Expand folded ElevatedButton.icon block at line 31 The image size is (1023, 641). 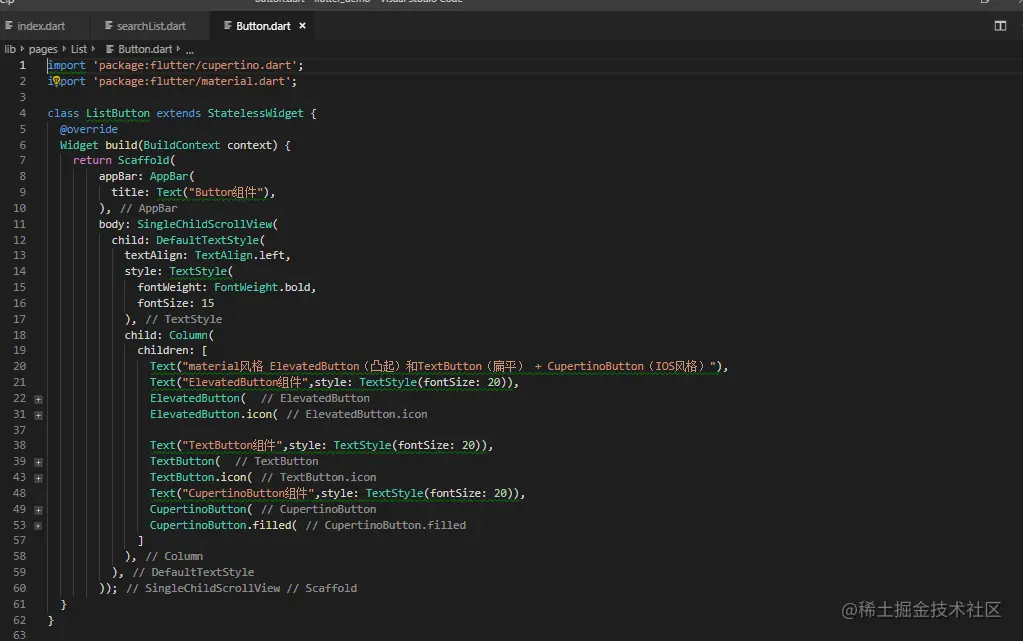[x=38, y=415]
